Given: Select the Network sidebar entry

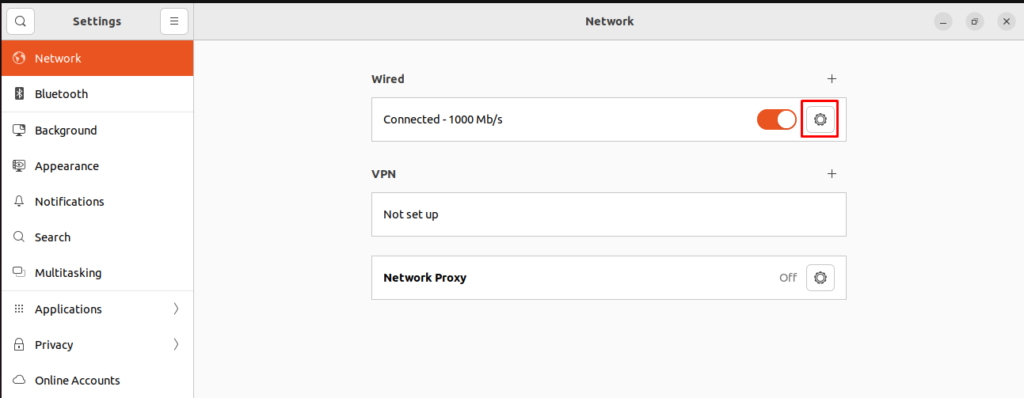Looking at the screenshot, I should click(97, 58).
